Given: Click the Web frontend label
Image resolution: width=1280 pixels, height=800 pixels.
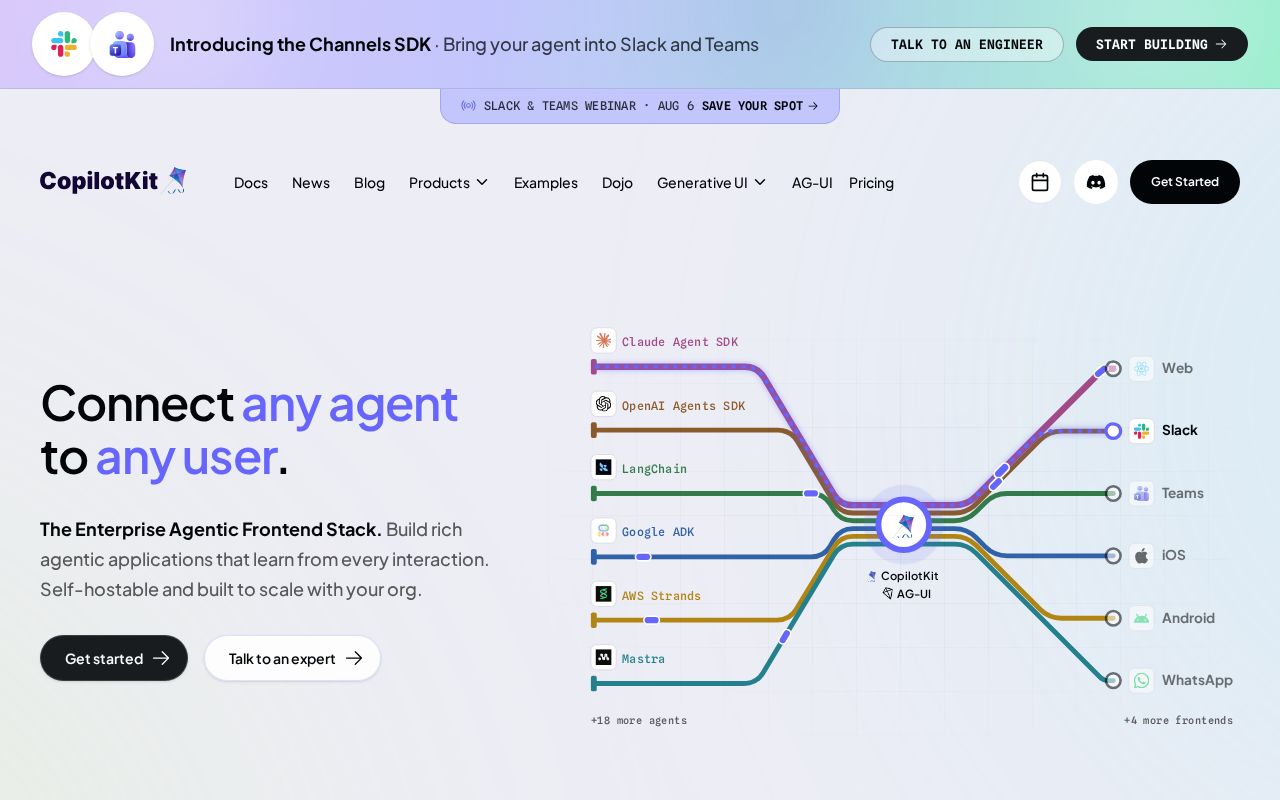Looking at the screenshot, I should (1177, 368).
